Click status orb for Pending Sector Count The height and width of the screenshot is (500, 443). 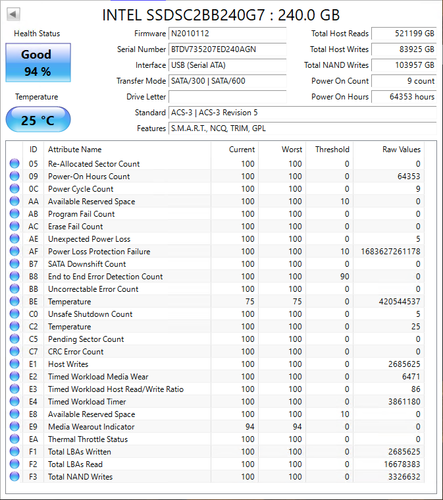[14, 339]
